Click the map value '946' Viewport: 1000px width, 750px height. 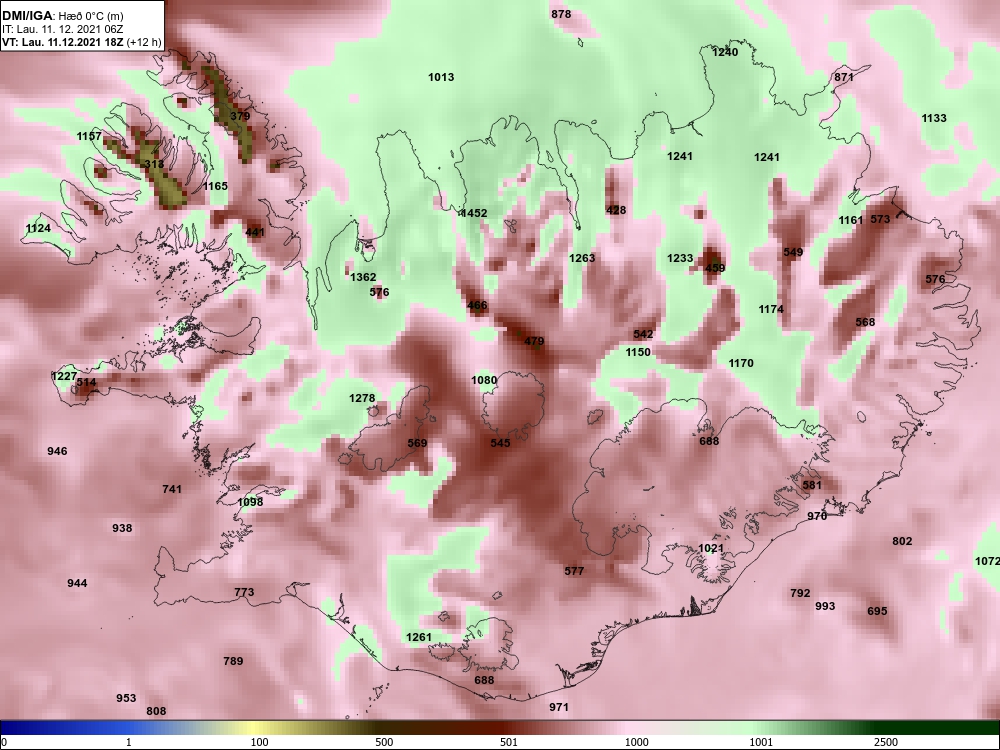57,452
